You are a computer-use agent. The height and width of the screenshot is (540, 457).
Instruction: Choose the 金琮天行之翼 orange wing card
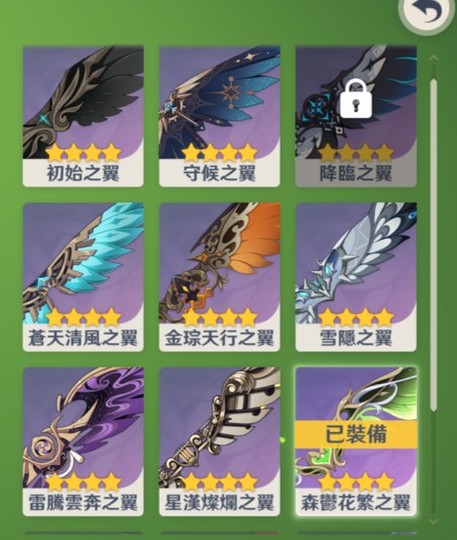click(x=219, y=277)
